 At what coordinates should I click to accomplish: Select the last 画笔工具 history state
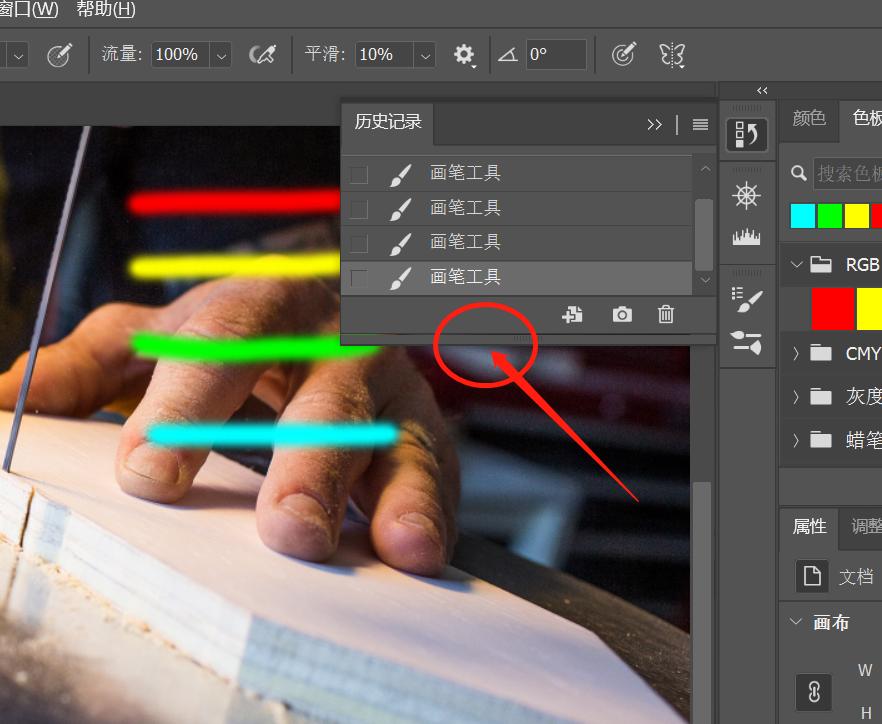[x=465, y=277]
